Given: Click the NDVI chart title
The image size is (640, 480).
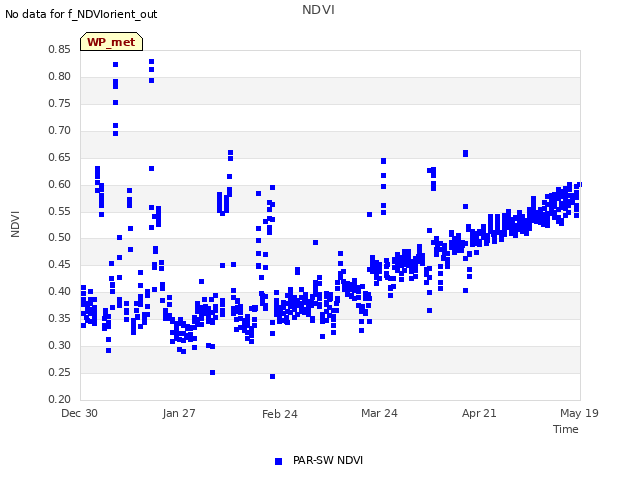Looking at the screenshot, I should pyautogui.click(x=318, y=9).
